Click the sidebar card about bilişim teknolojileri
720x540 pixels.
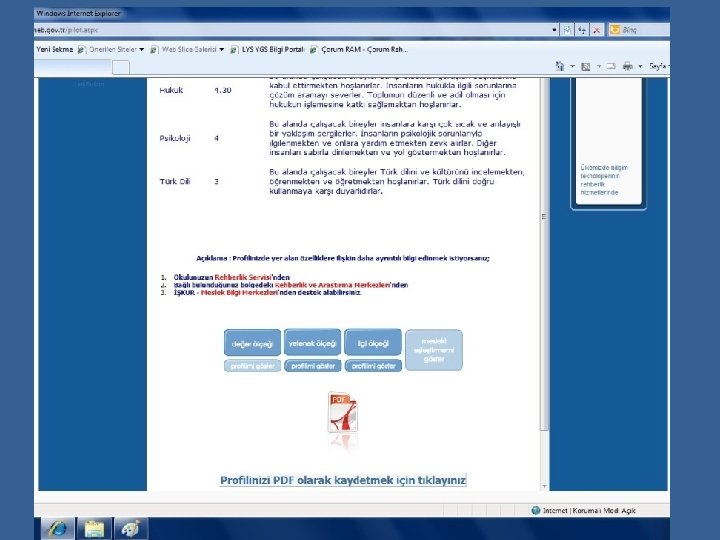coord(608,142)
